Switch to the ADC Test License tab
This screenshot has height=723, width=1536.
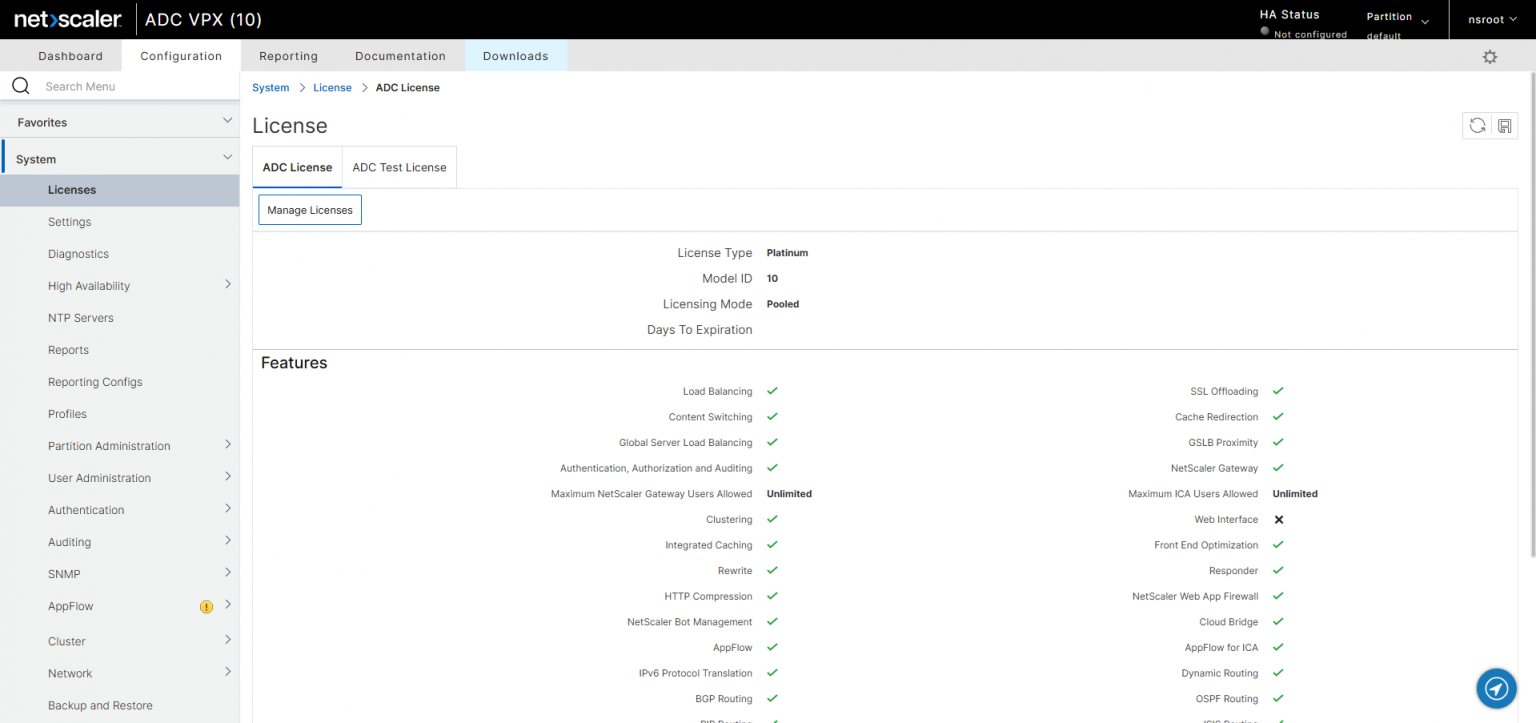pos(398,167)
